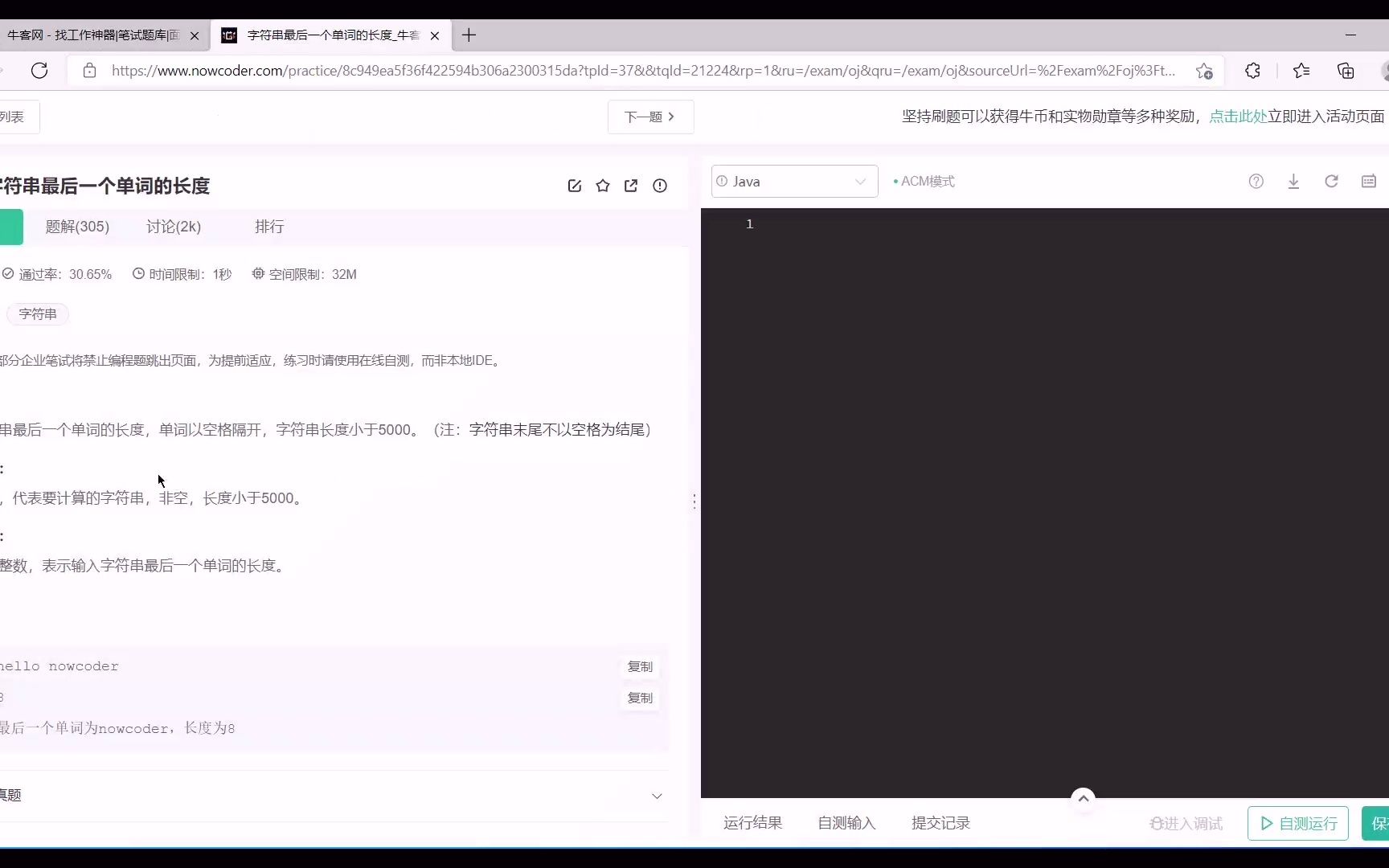Open the 提交记录 tab
Viewport: 1389px width, 868px height.
point(940,823)
